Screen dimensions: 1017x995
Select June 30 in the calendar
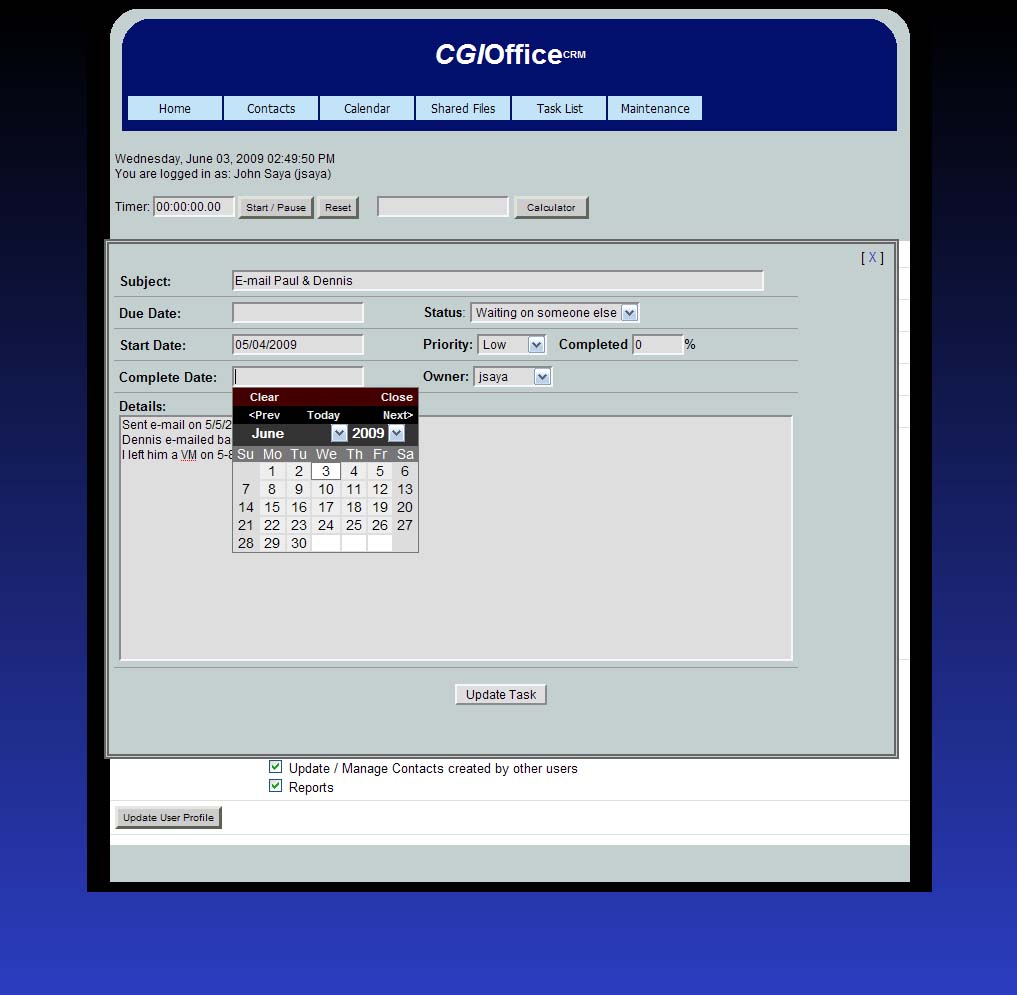click(299, 543)
